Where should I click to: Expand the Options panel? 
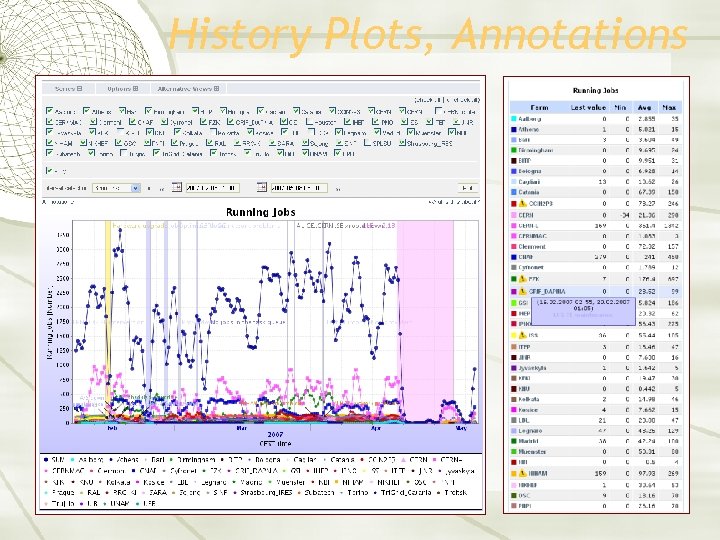point(135,89)
